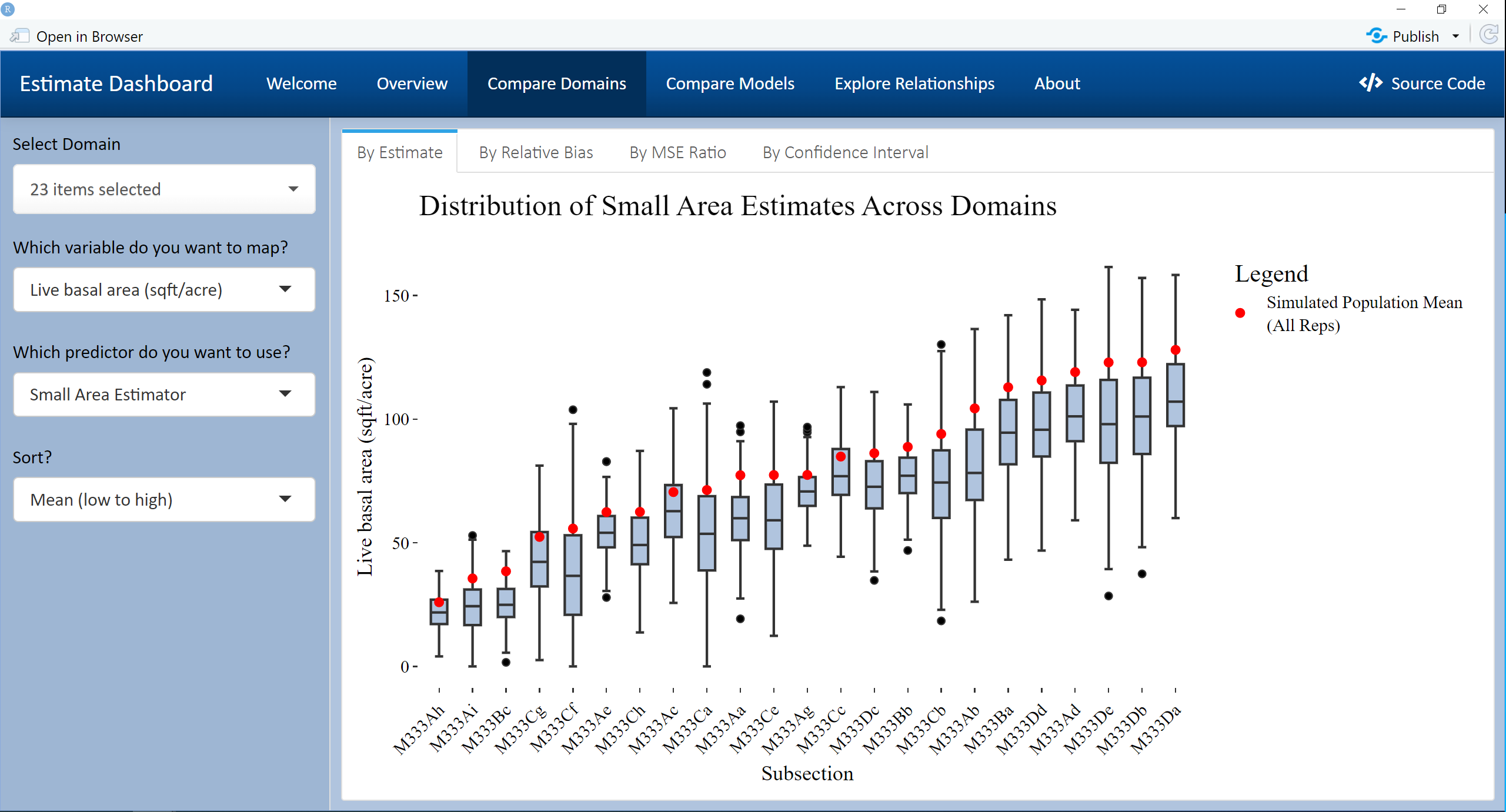Click the Source Code brackets icon

click(1371, 83)
